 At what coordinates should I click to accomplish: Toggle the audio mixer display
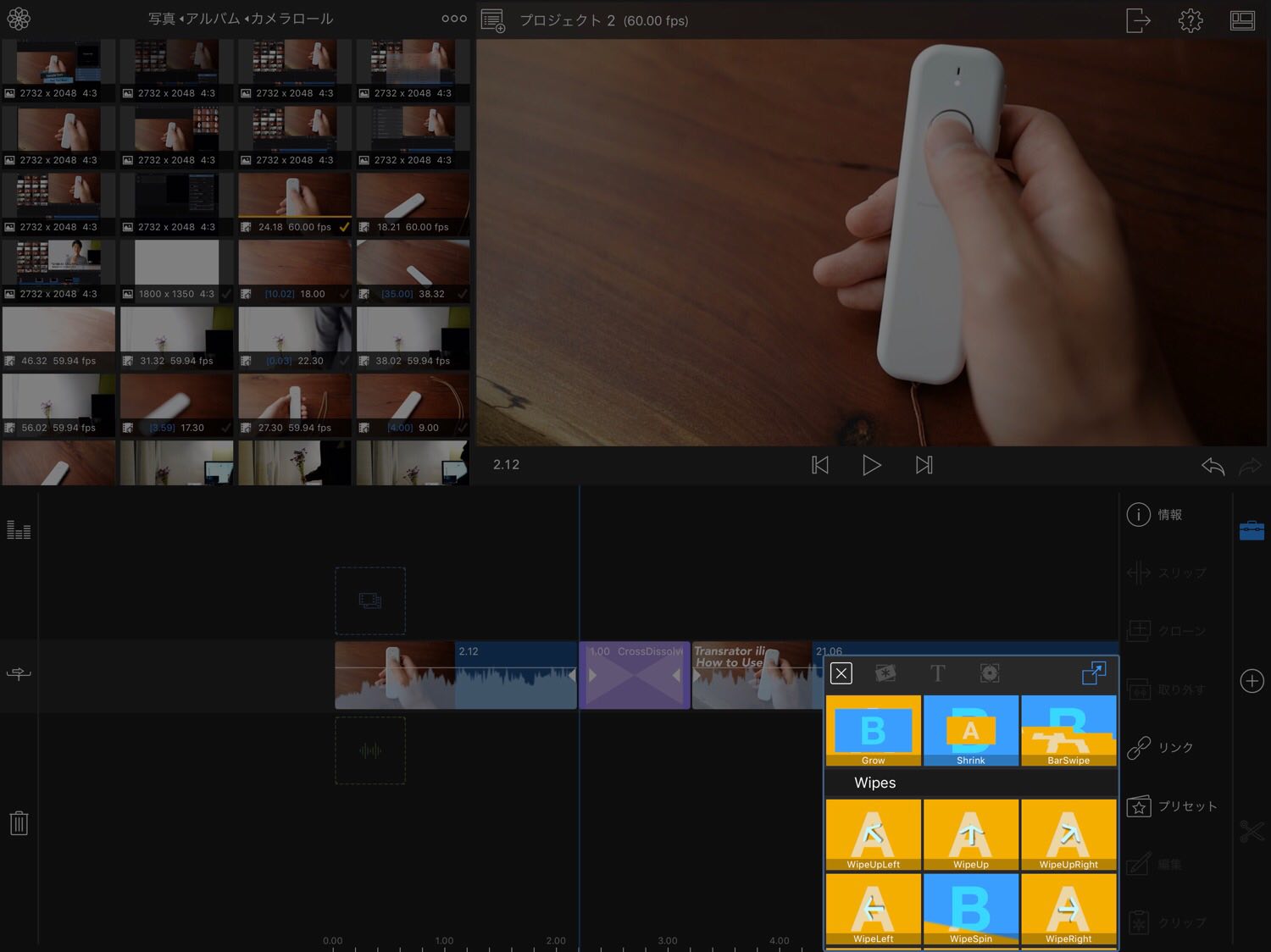[x=19, y=531]
